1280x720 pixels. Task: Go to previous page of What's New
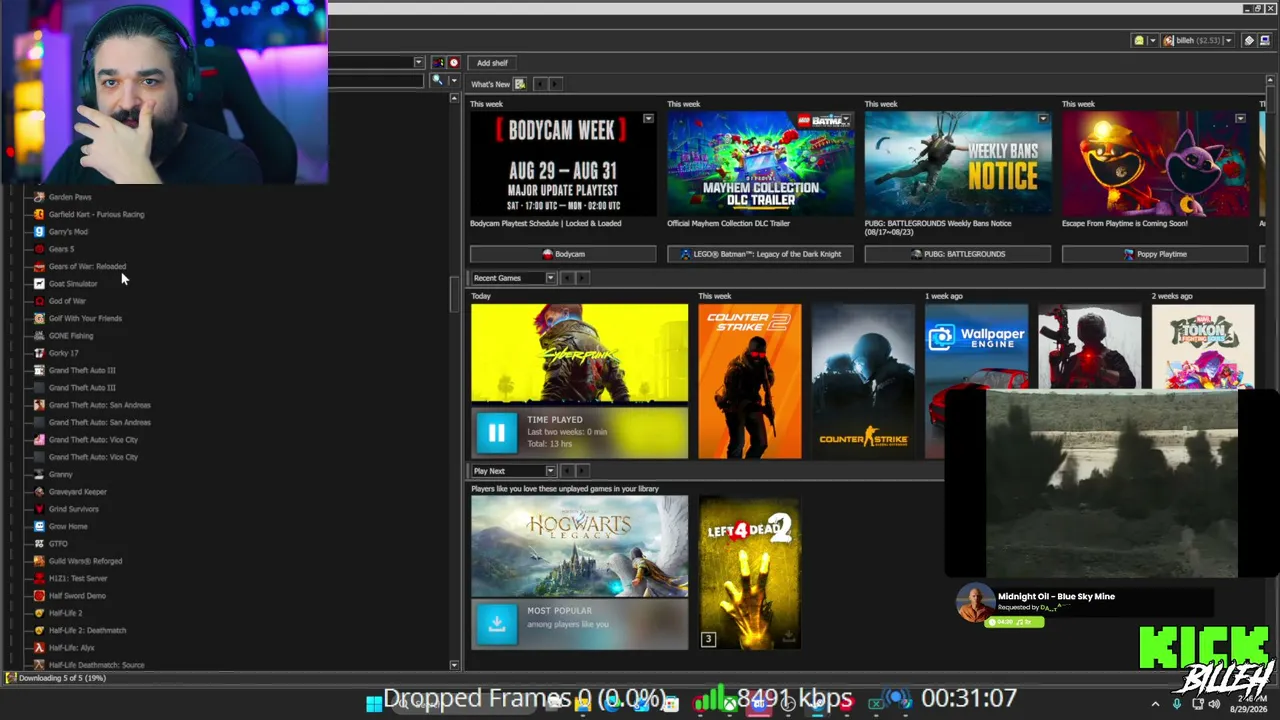tap(539, 84)
